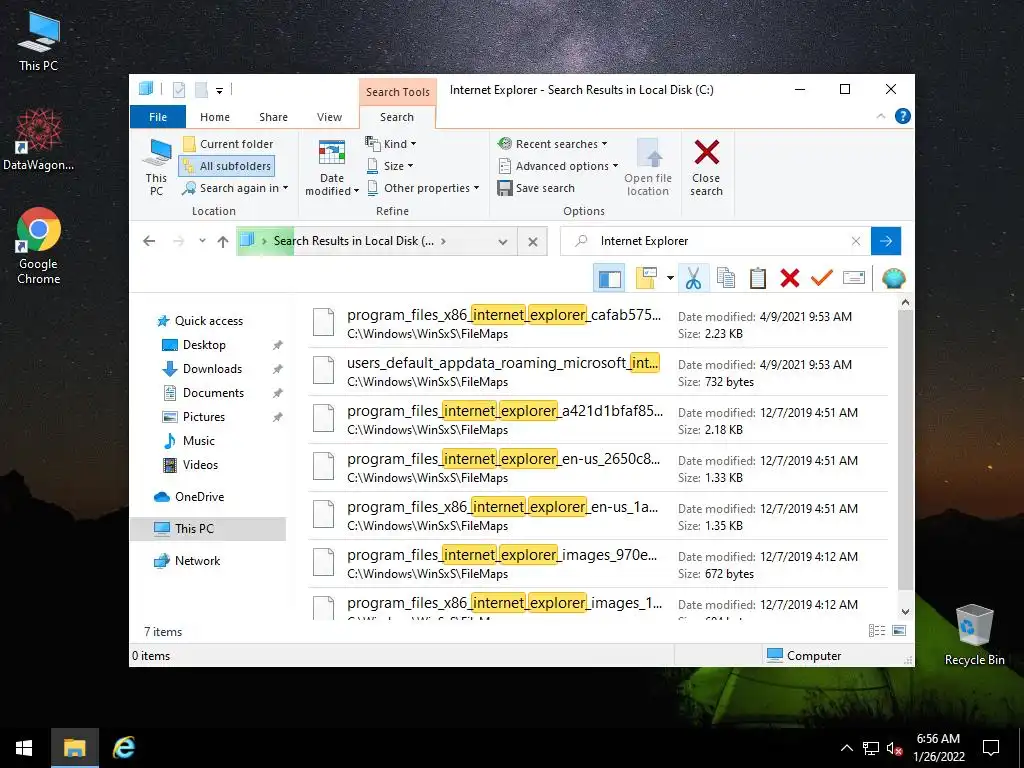Click the Copy toolbar icon
Screen dimensions: 1024x768
pyautogui.click(x=726, y=278)
